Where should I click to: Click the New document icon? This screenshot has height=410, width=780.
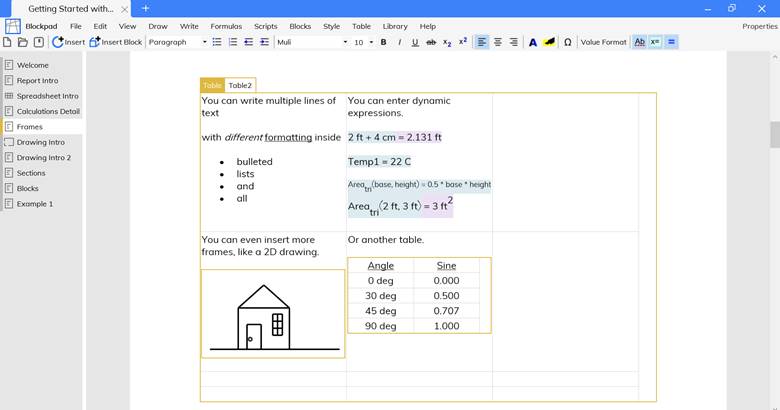coord(7,42)
